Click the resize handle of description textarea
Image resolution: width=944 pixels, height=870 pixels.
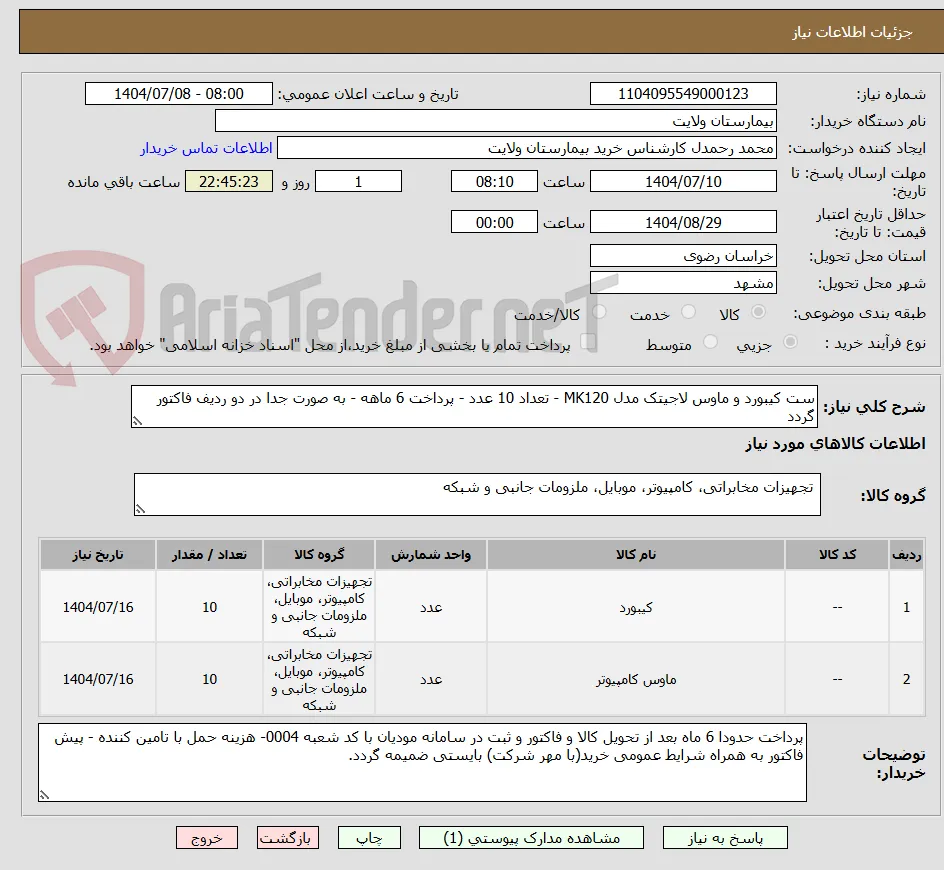137,421
